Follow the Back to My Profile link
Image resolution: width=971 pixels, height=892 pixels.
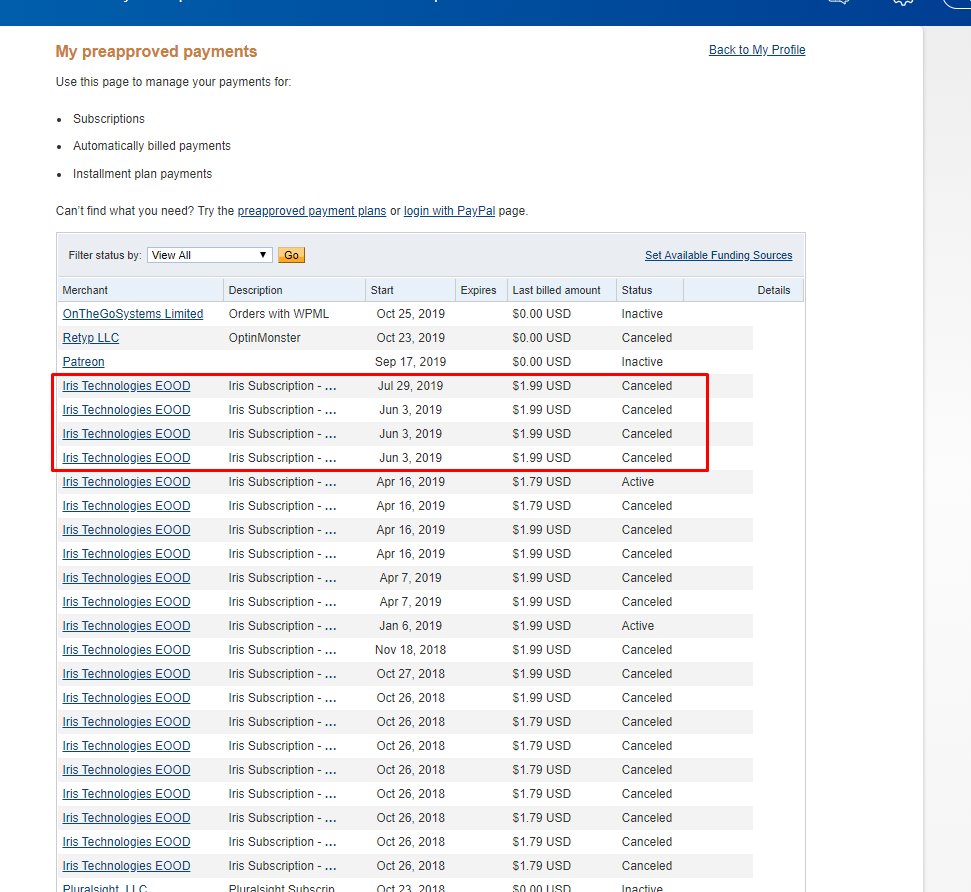coord(757,50)
